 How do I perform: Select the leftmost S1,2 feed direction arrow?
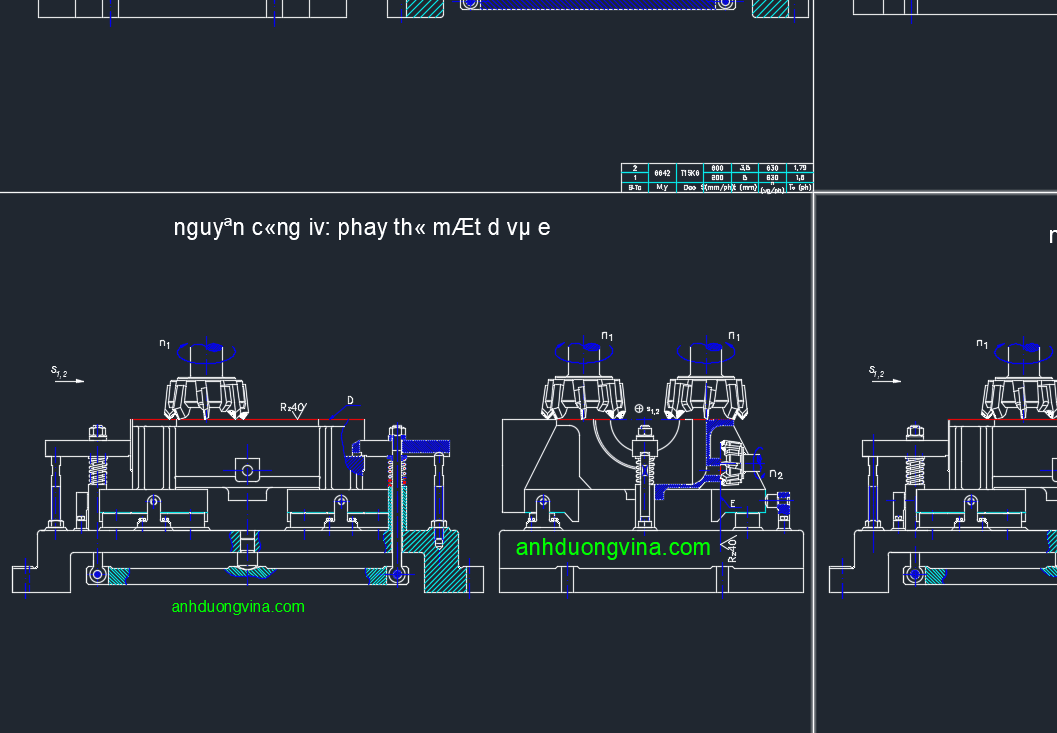point(67,375)
